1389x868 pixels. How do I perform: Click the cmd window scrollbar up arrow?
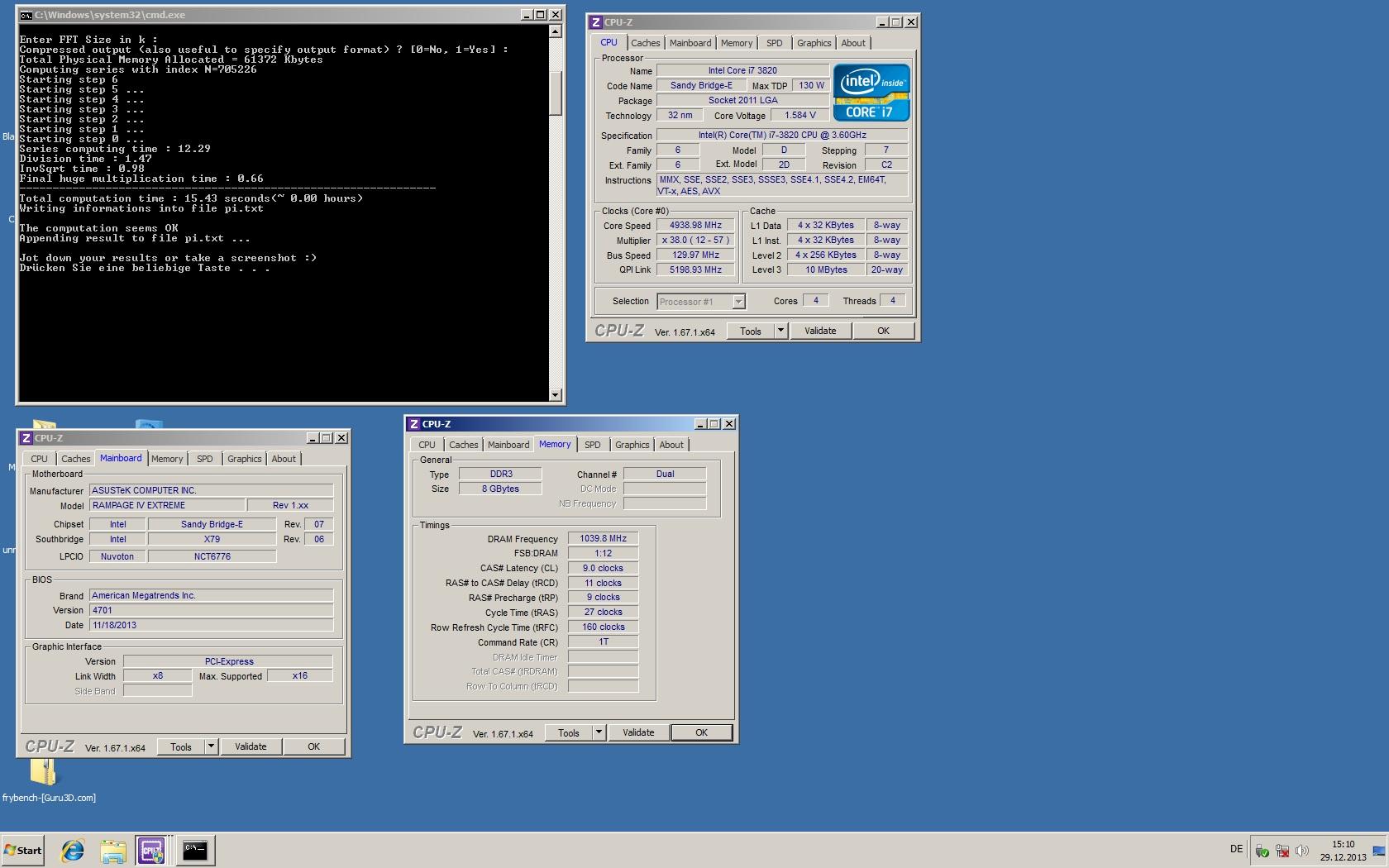[x=556, y=31]
